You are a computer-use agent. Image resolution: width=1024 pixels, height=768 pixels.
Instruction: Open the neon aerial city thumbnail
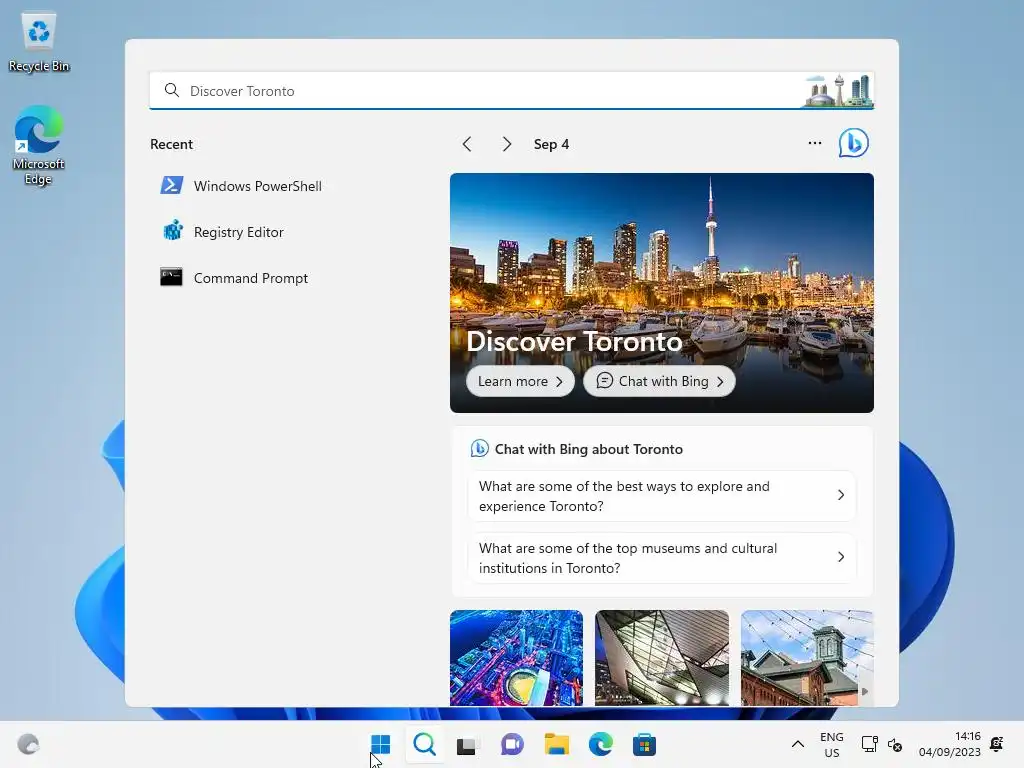pyautogui.click(x=516, y=658)
